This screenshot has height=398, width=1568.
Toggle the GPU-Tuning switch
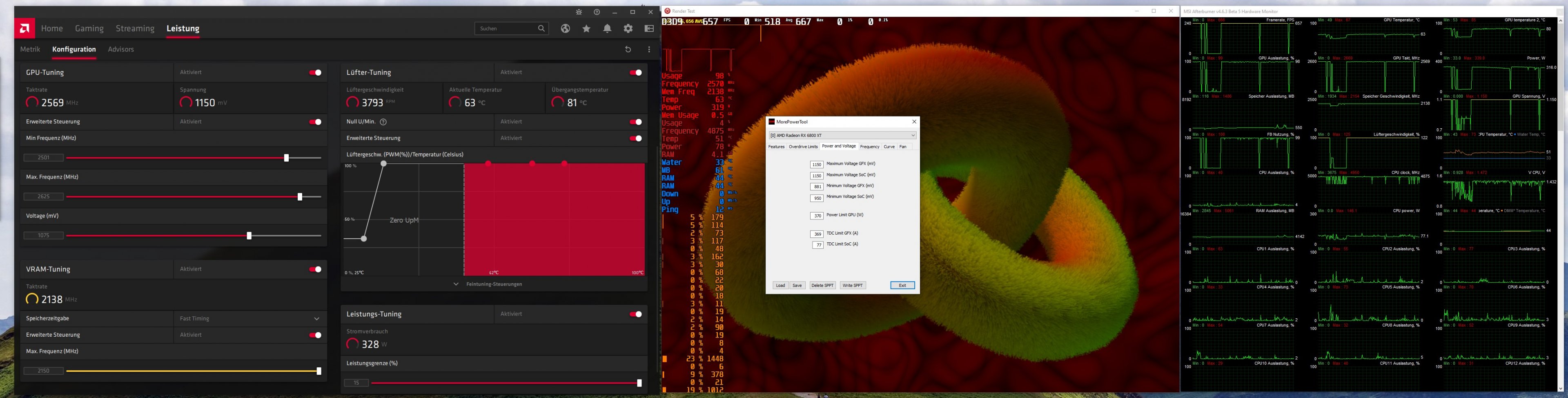tap(315, 72)
